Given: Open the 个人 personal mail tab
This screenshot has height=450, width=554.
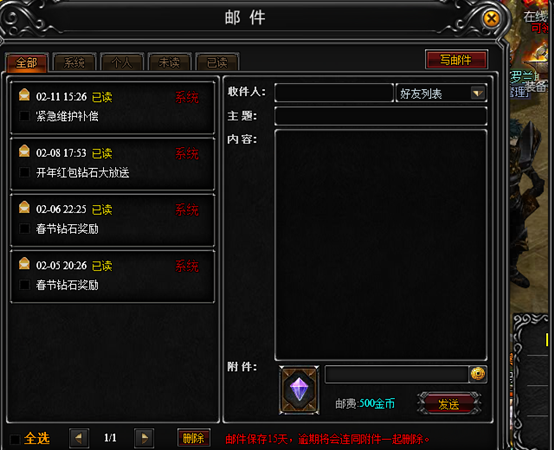Looking at the screenshot, I should pyautogui.click(x=122, y=63).
